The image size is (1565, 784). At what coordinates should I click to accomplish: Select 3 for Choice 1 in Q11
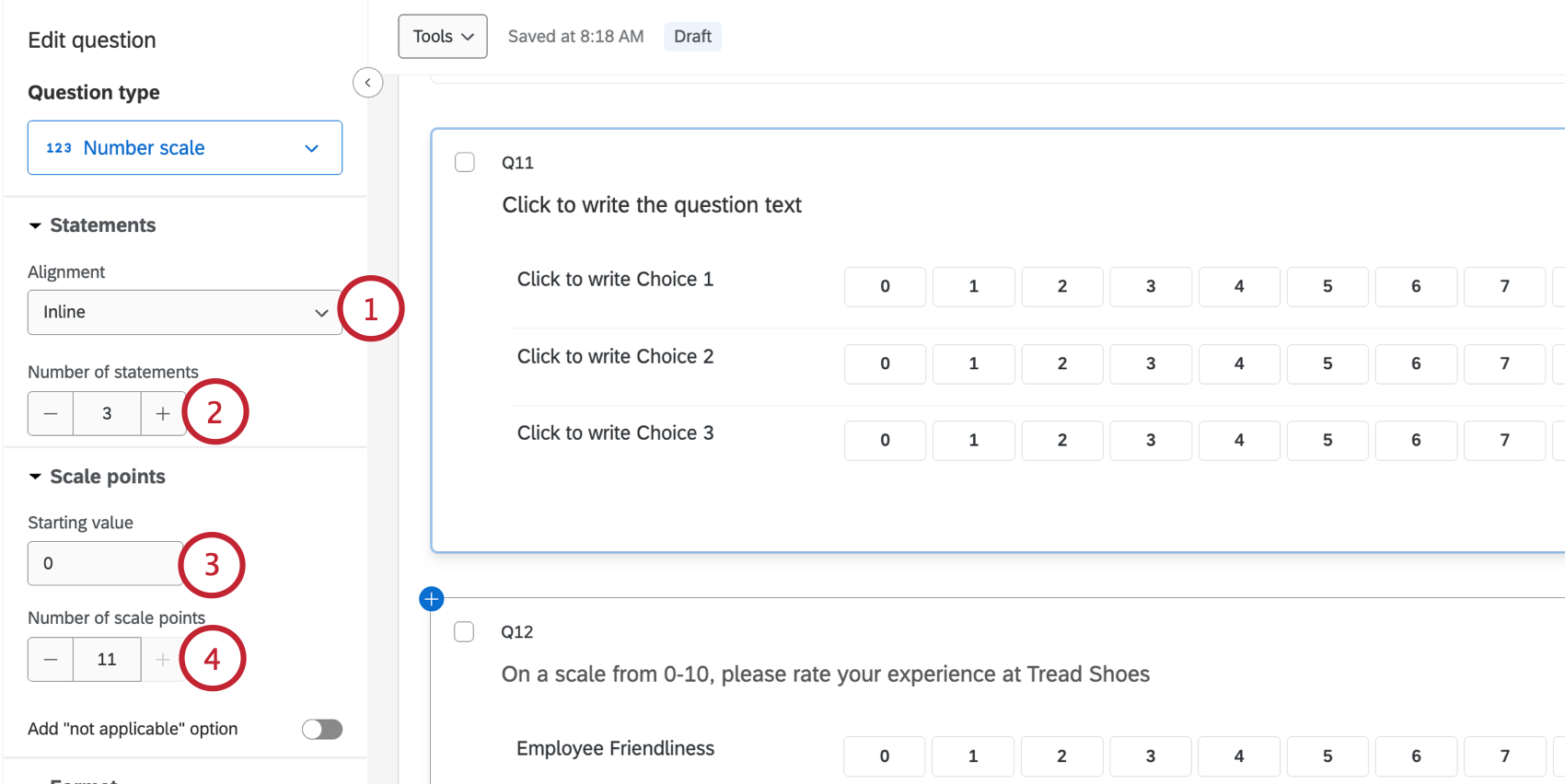coord(1151,286)
